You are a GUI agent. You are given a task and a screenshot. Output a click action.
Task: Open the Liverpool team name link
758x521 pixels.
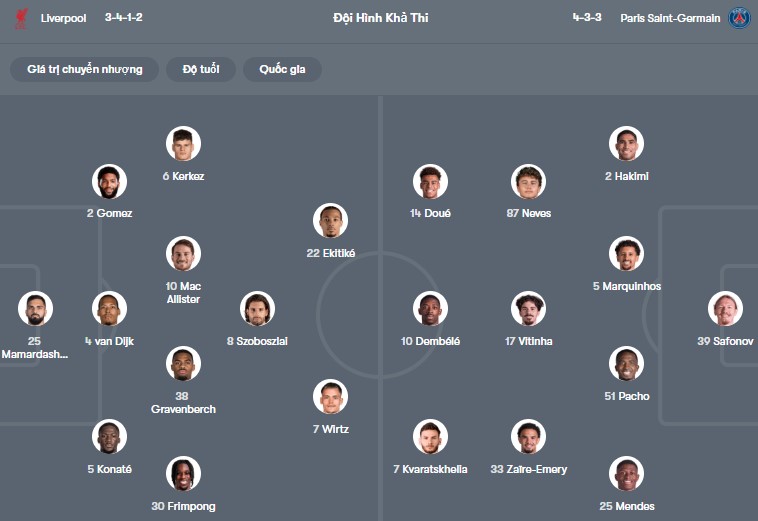click(x=63, y=18)
